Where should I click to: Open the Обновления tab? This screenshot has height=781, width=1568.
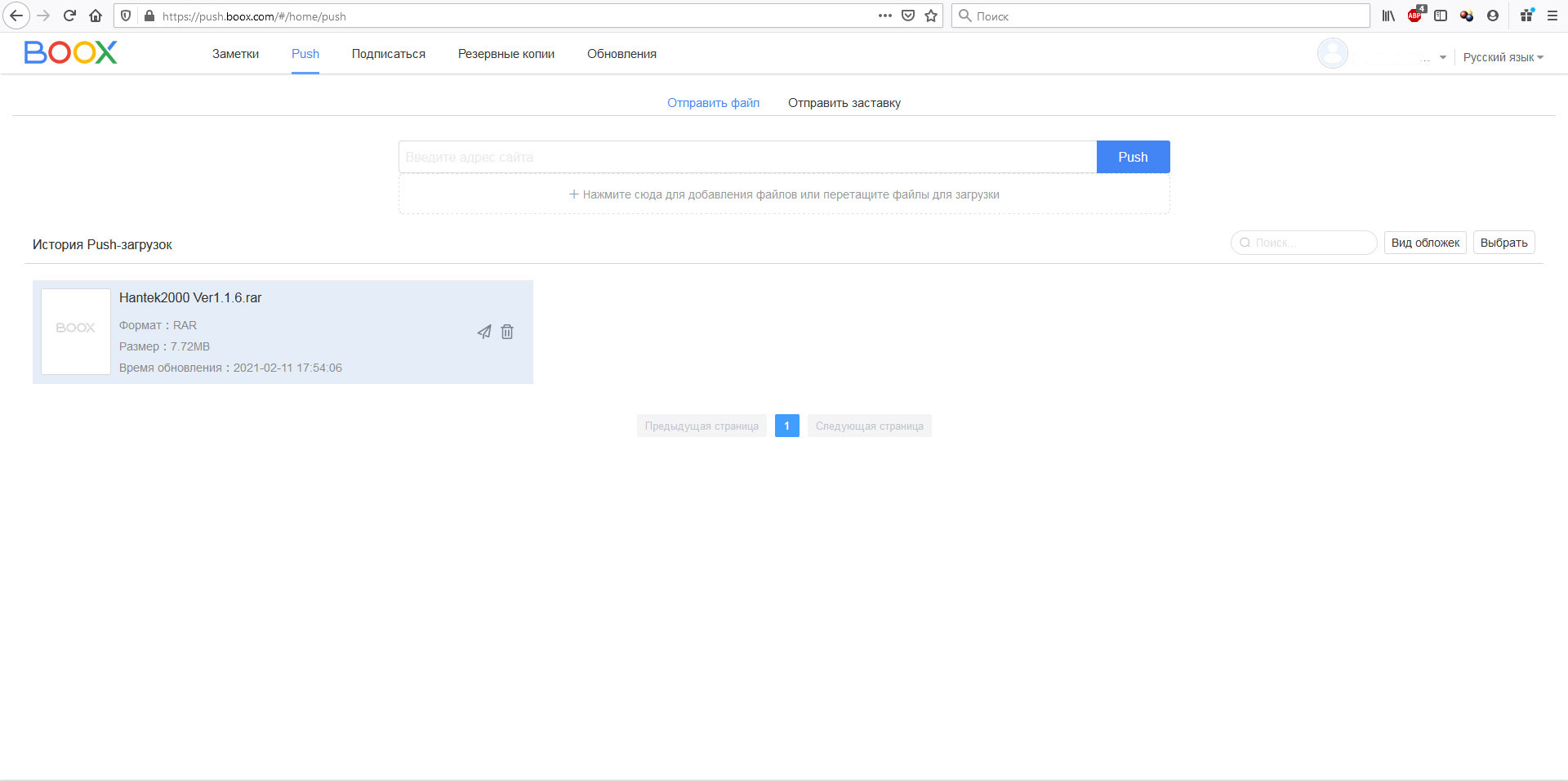(x=621, y=54)
